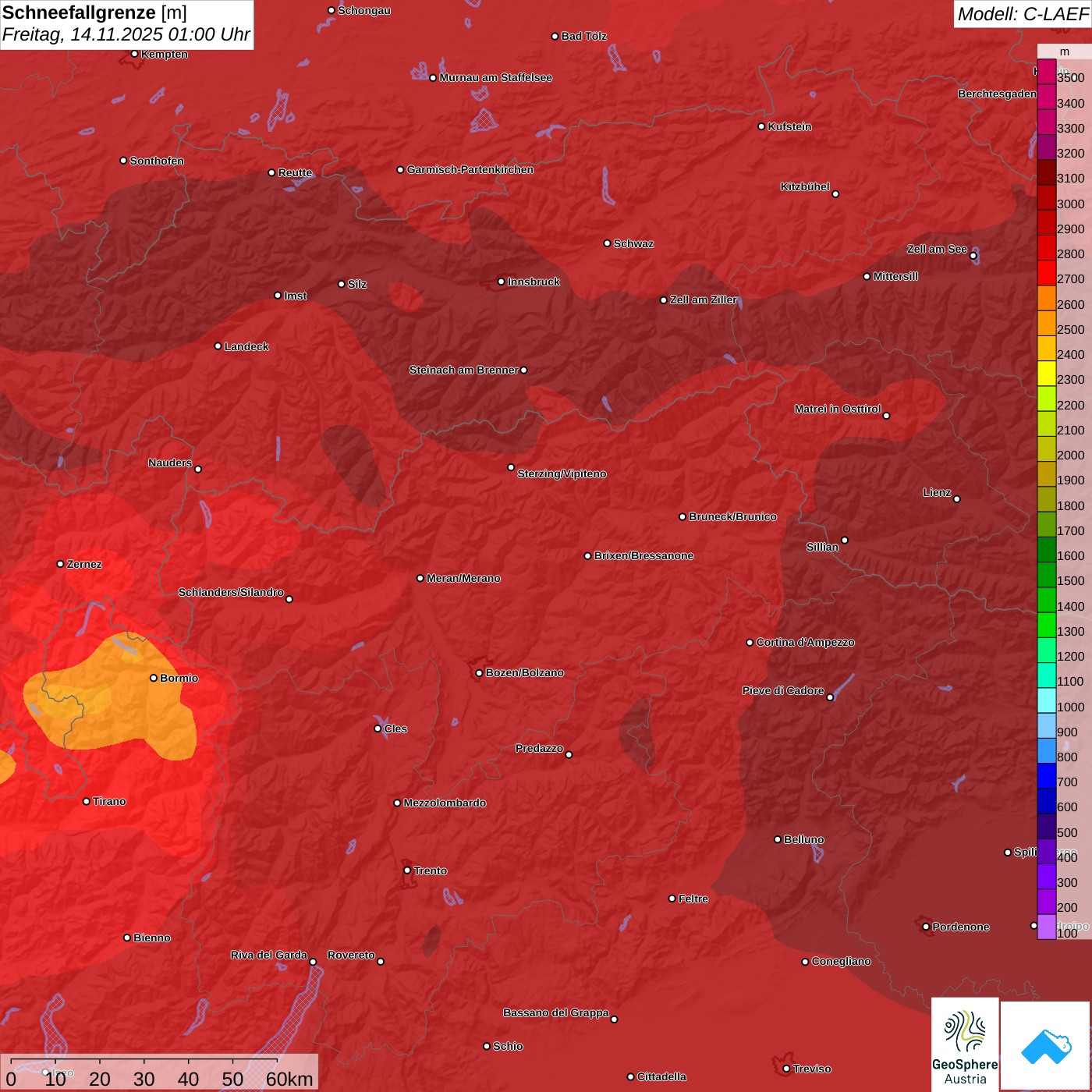The height and width of the screenshot is (1092, 1092).
Task: Click the Bormio city marker dot
Action: click(154, 678)
